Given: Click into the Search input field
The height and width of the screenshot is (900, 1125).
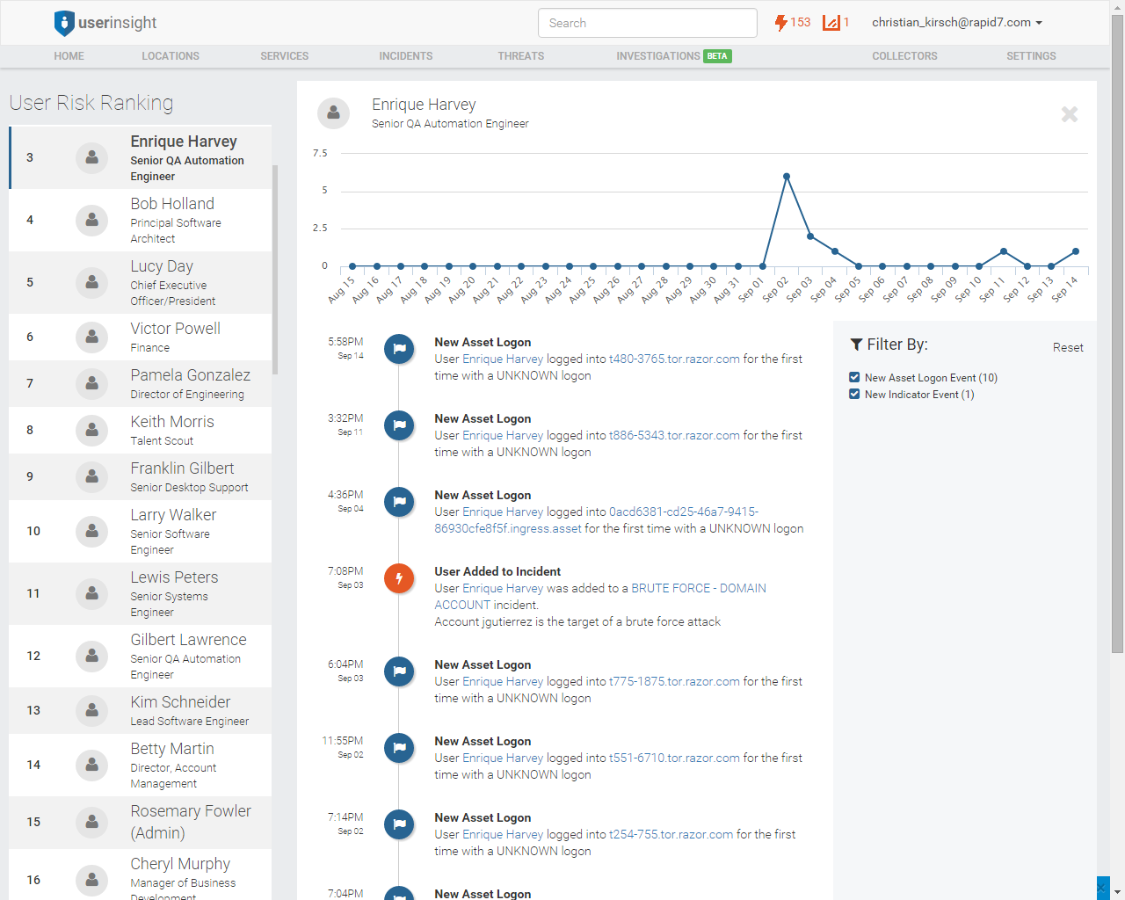Looking at the screenshot, I should [647, 23].
